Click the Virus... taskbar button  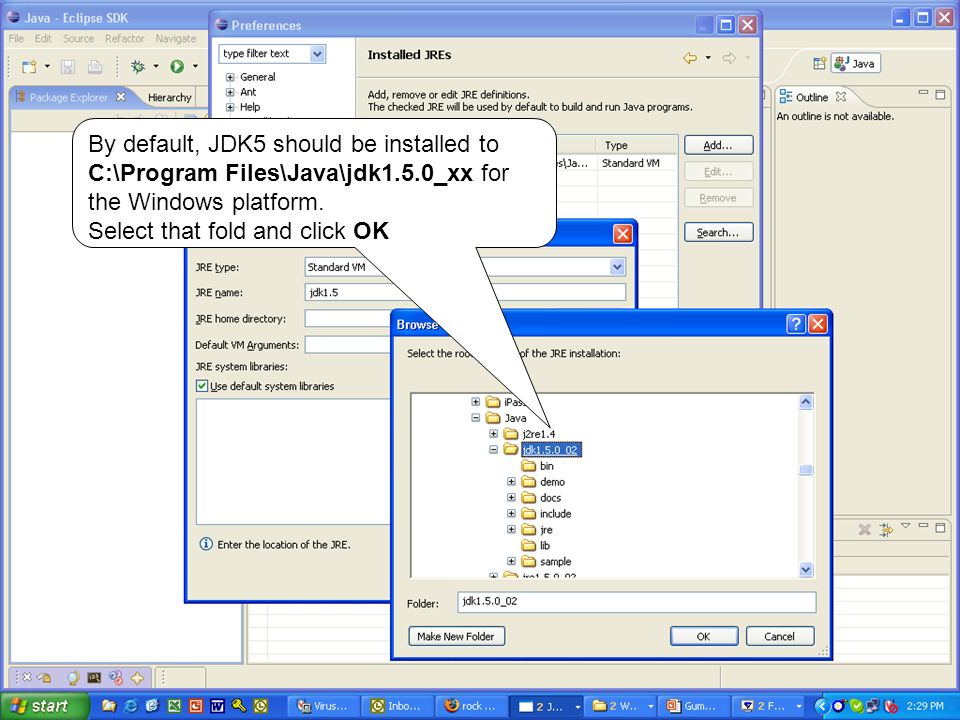(322, 706)
